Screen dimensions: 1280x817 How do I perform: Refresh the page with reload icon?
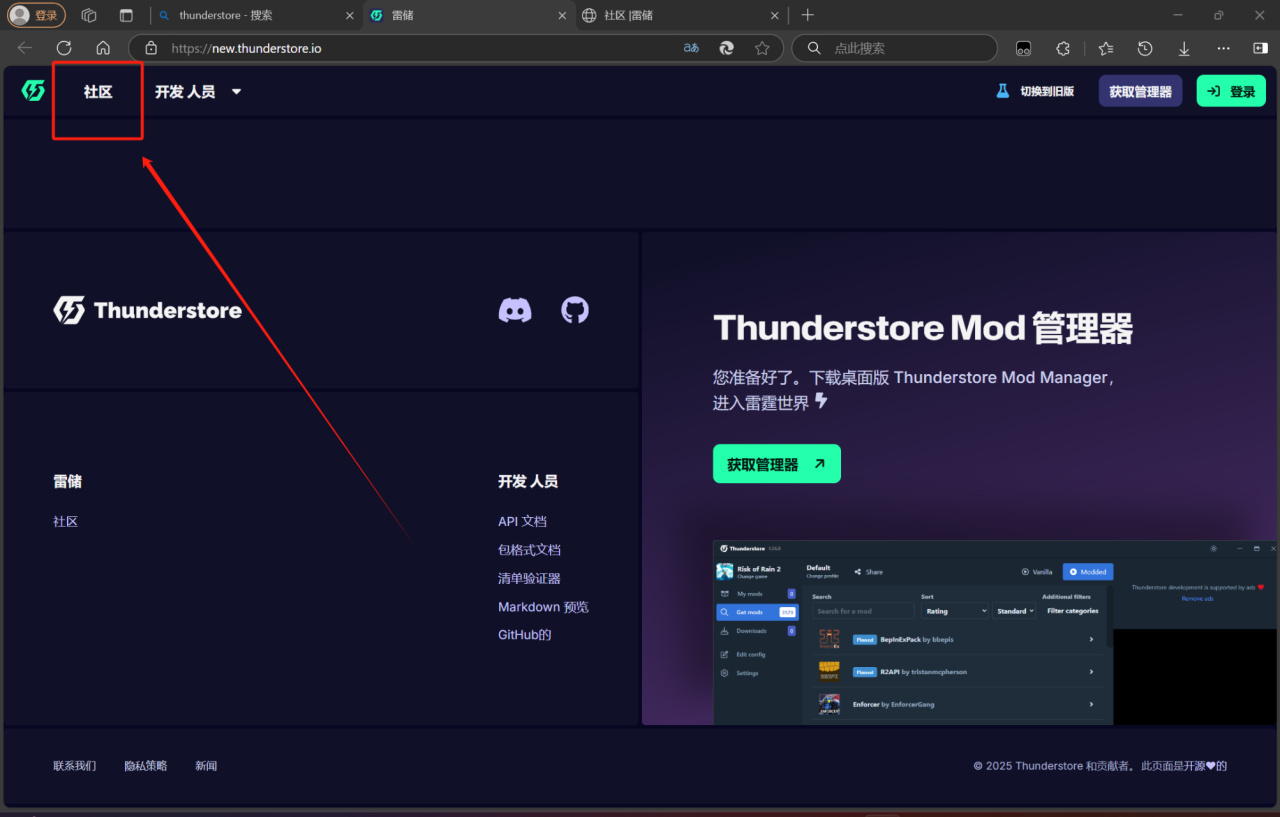(x=64, y=48)
